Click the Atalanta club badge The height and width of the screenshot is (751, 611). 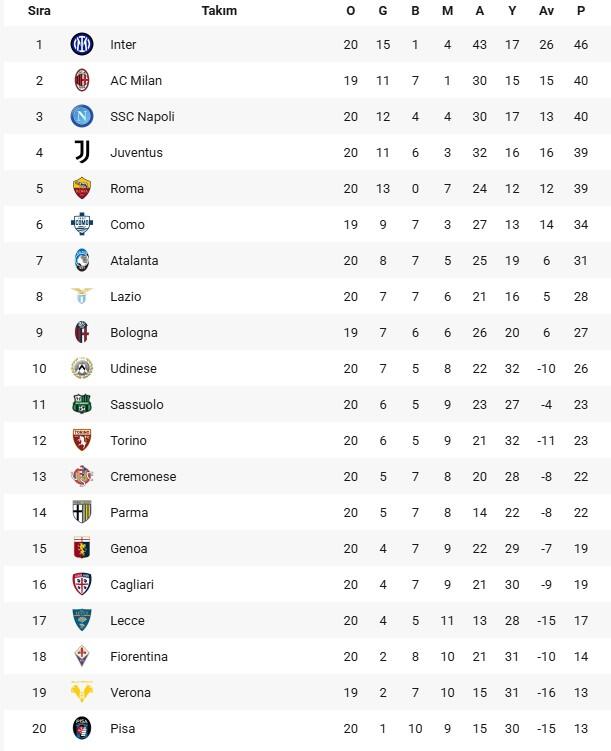(x=81, y=260)
